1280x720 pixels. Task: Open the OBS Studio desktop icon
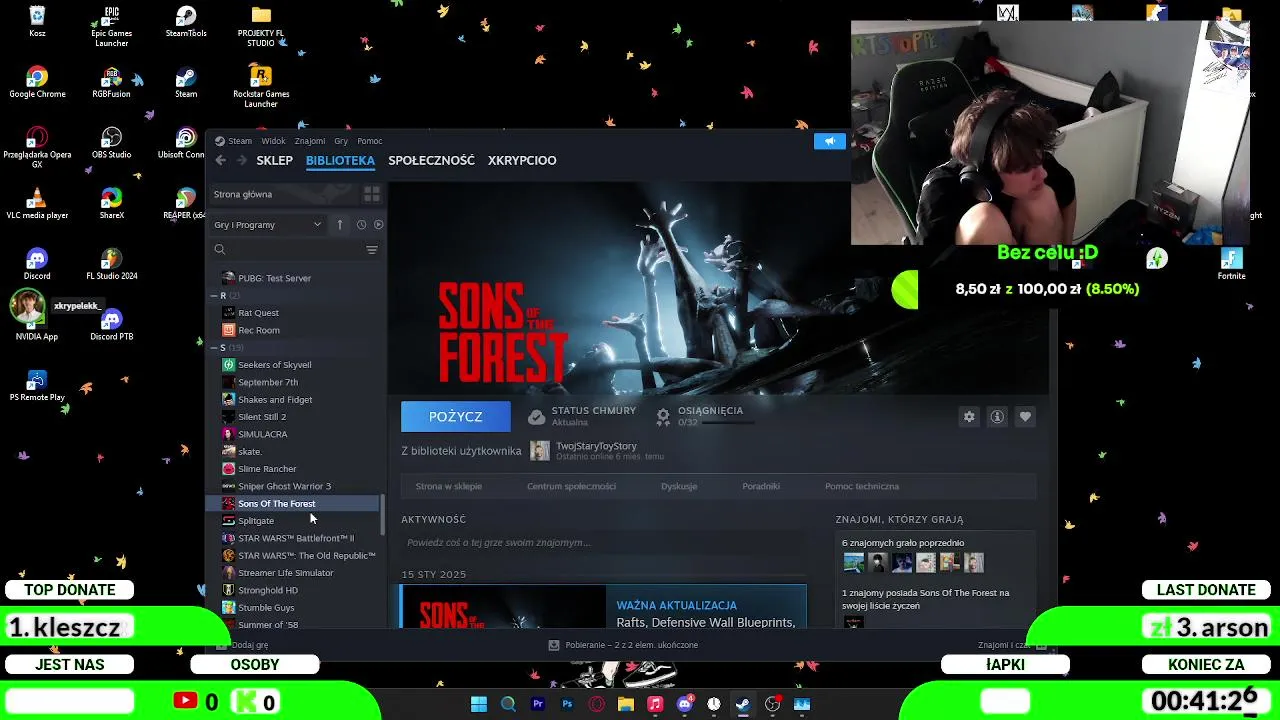coord(111,143)
